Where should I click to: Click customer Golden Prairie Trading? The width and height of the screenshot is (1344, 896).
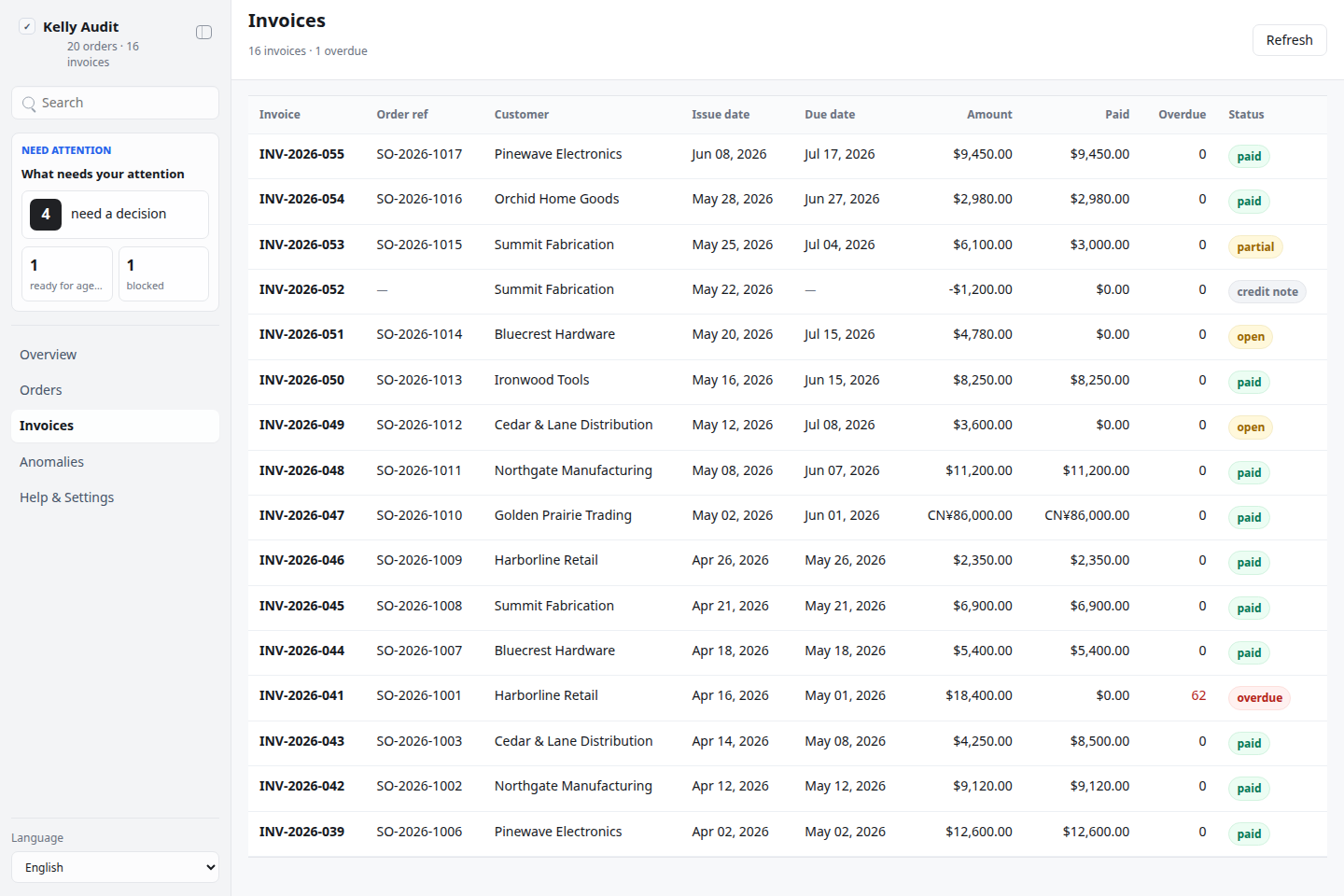click(x=563, y=515)
